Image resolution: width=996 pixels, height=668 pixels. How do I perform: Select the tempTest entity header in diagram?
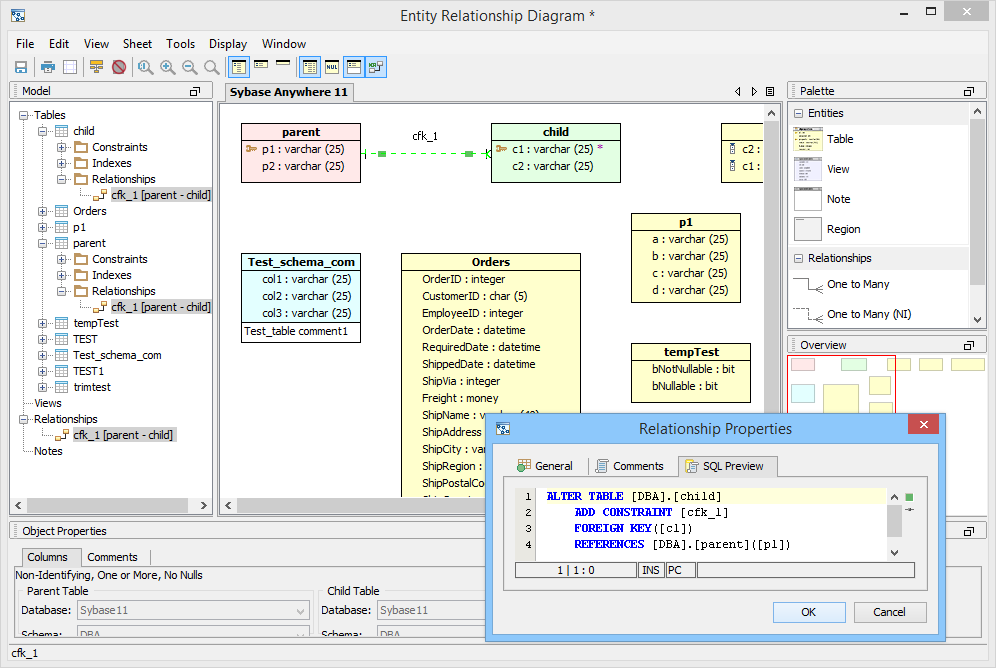(x=691, y=352)
